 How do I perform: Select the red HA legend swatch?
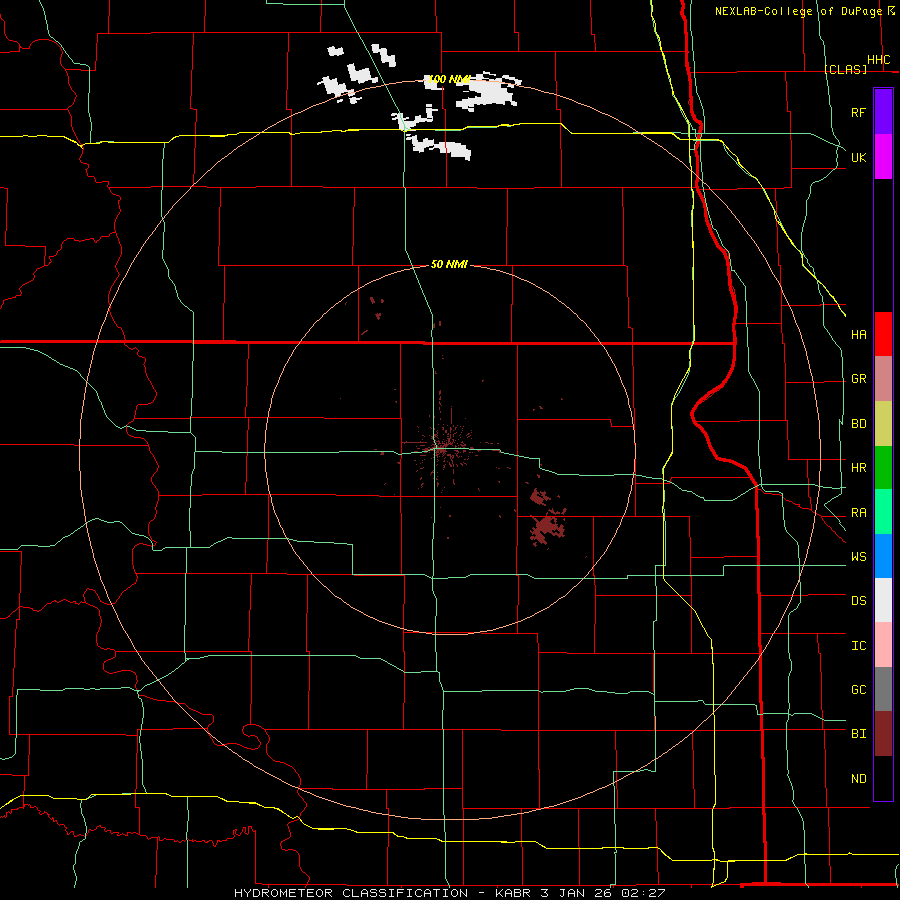tap(883, 334)
